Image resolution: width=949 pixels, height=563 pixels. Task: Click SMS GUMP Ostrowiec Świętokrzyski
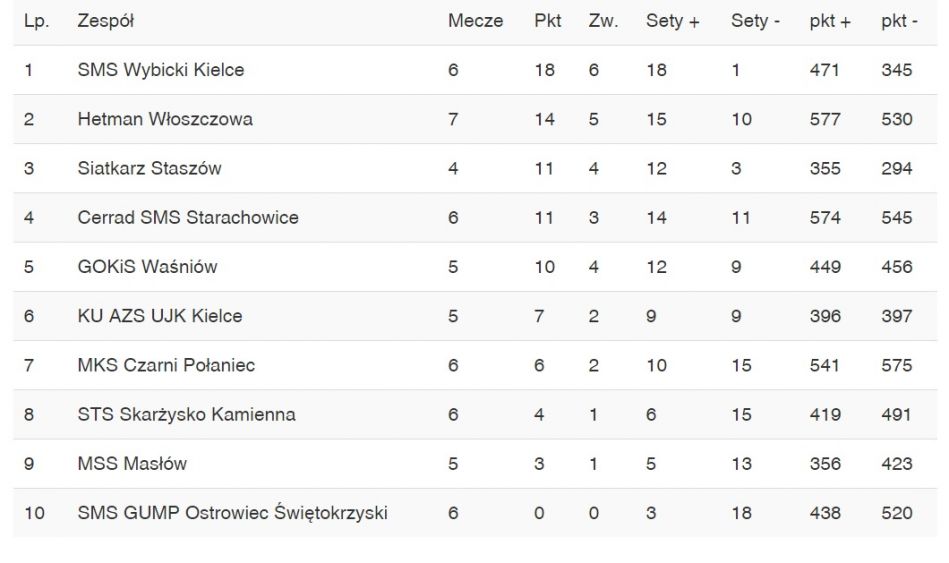click(x=232, y=513)
